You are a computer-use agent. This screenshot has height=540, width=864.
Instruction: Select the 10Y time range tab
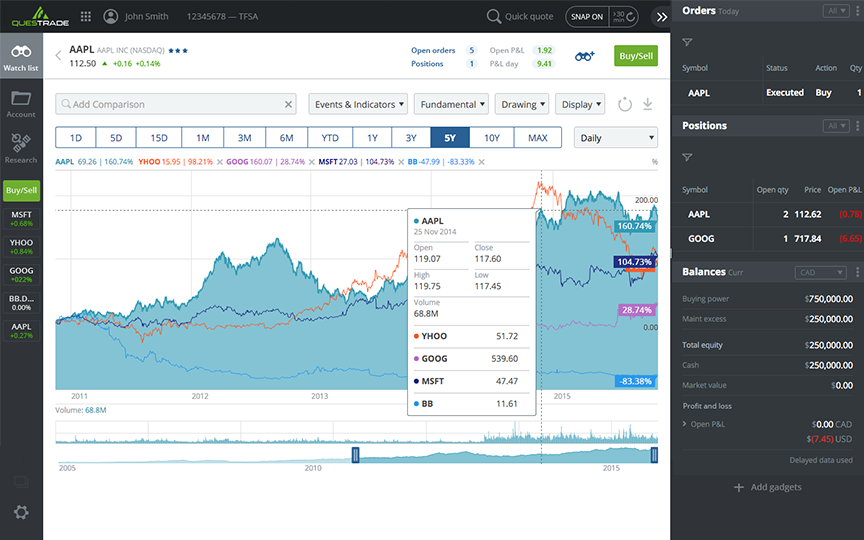coord(492,138)
